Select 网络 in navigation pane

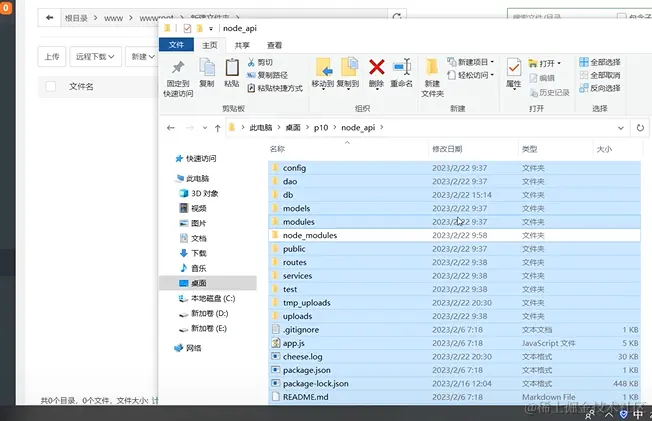(188, 348)
